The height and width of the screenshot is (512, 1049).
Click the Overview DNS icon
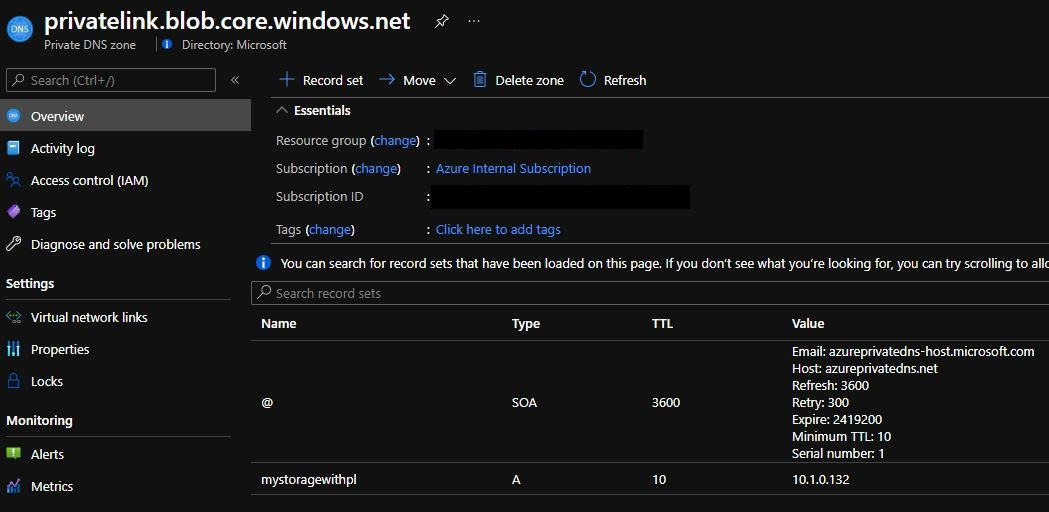[13, 116]
